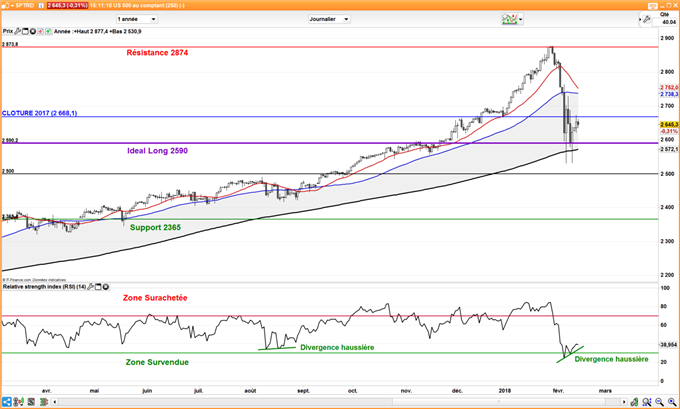Expand the trading panel arrow near Qté
This screenshot has height=409, width=680.
tap(640, 20)
